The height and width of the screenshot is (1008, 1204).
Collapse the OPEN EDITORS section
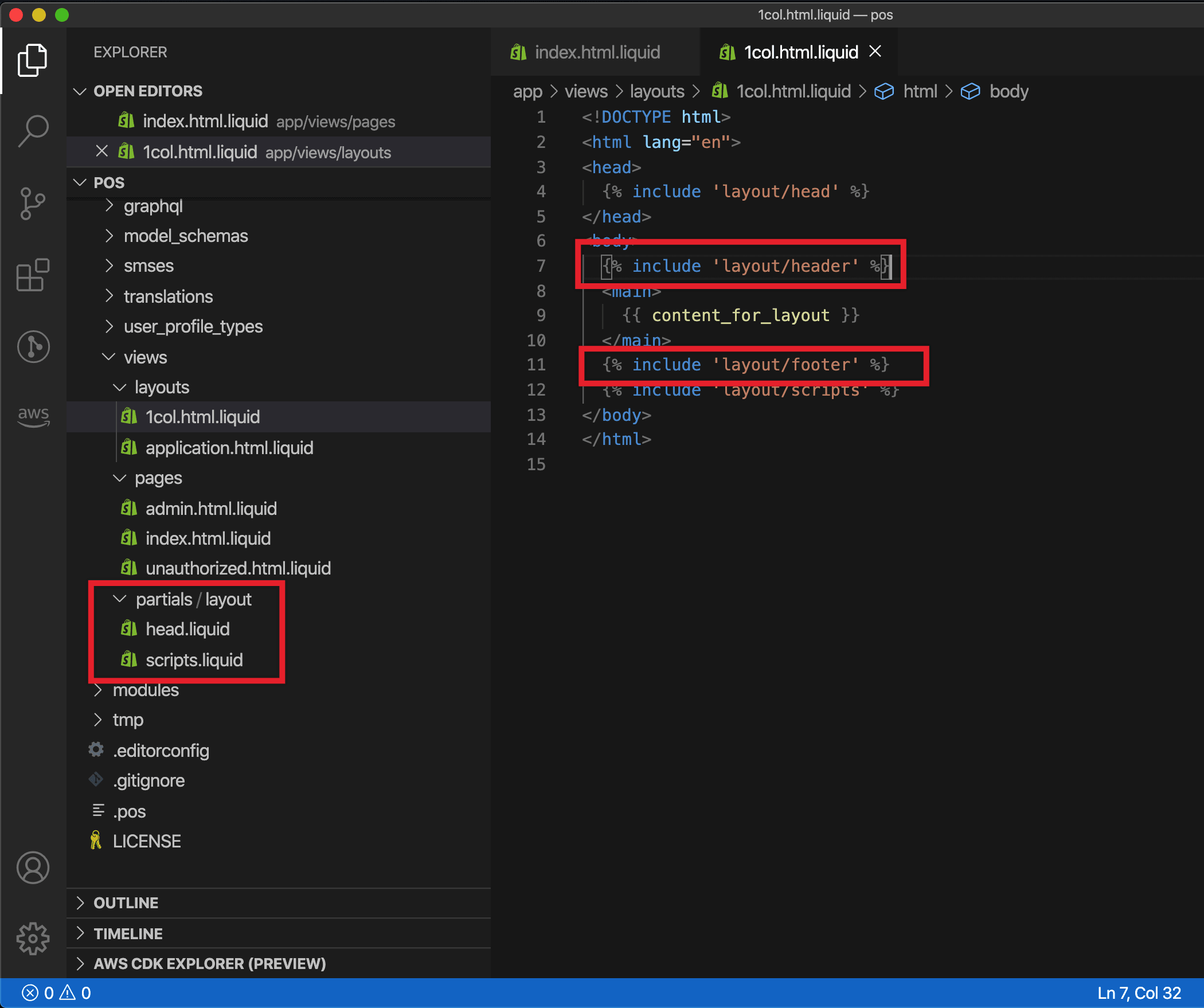80,91
